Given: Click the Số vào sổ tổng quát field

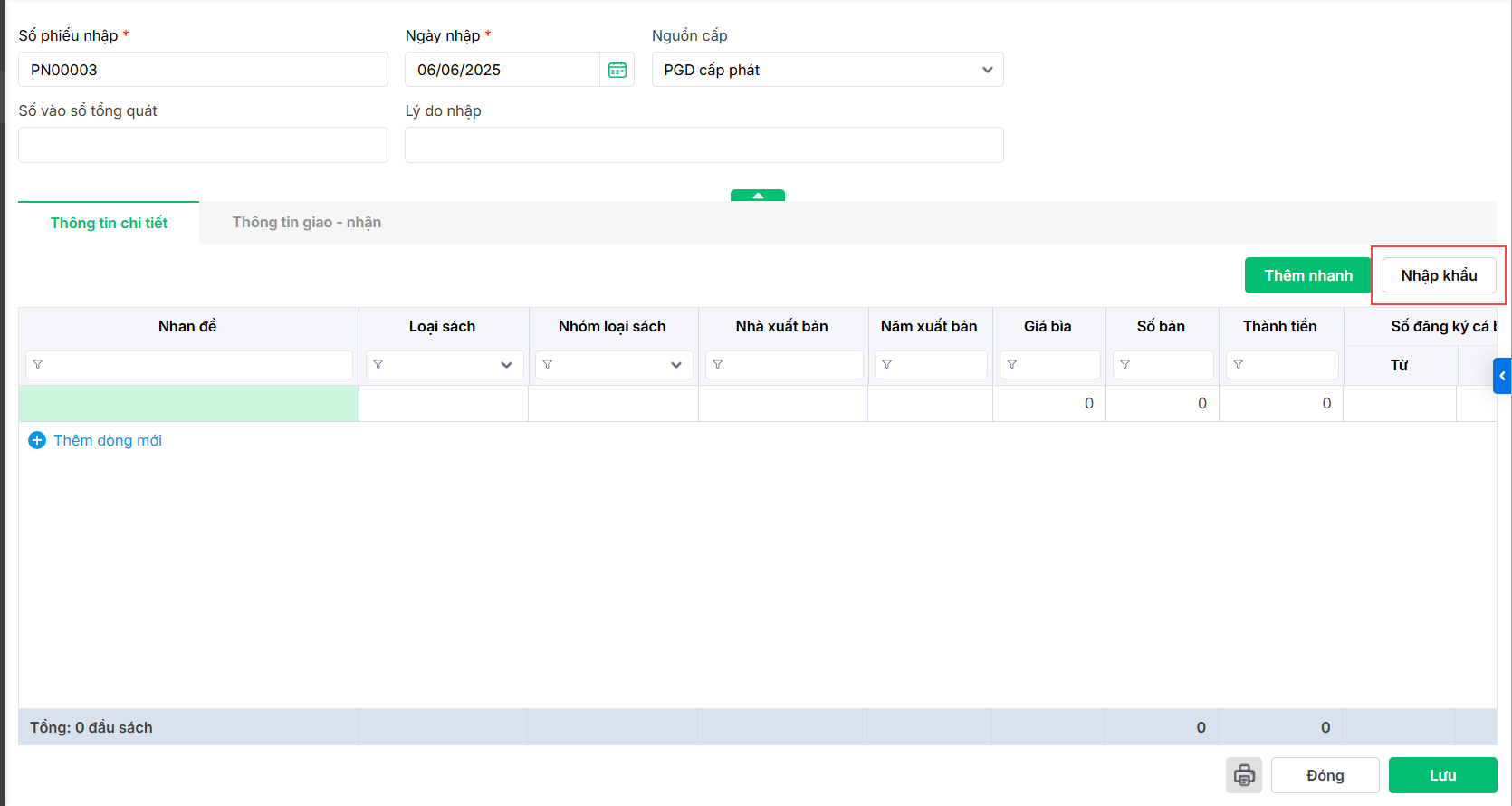Looking at the screenshot, I should pos(203,145).
